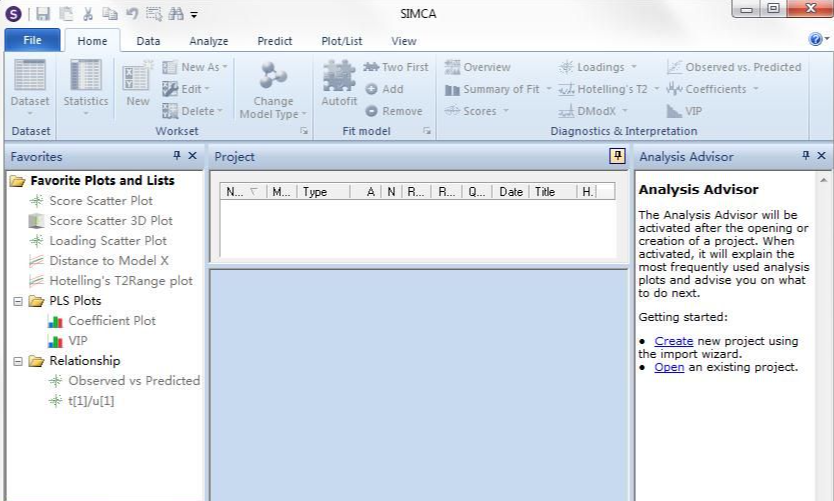The width and height of the screenshot is (834, 501).
Task: Switch to the Home tab
Action: [92, 41]
